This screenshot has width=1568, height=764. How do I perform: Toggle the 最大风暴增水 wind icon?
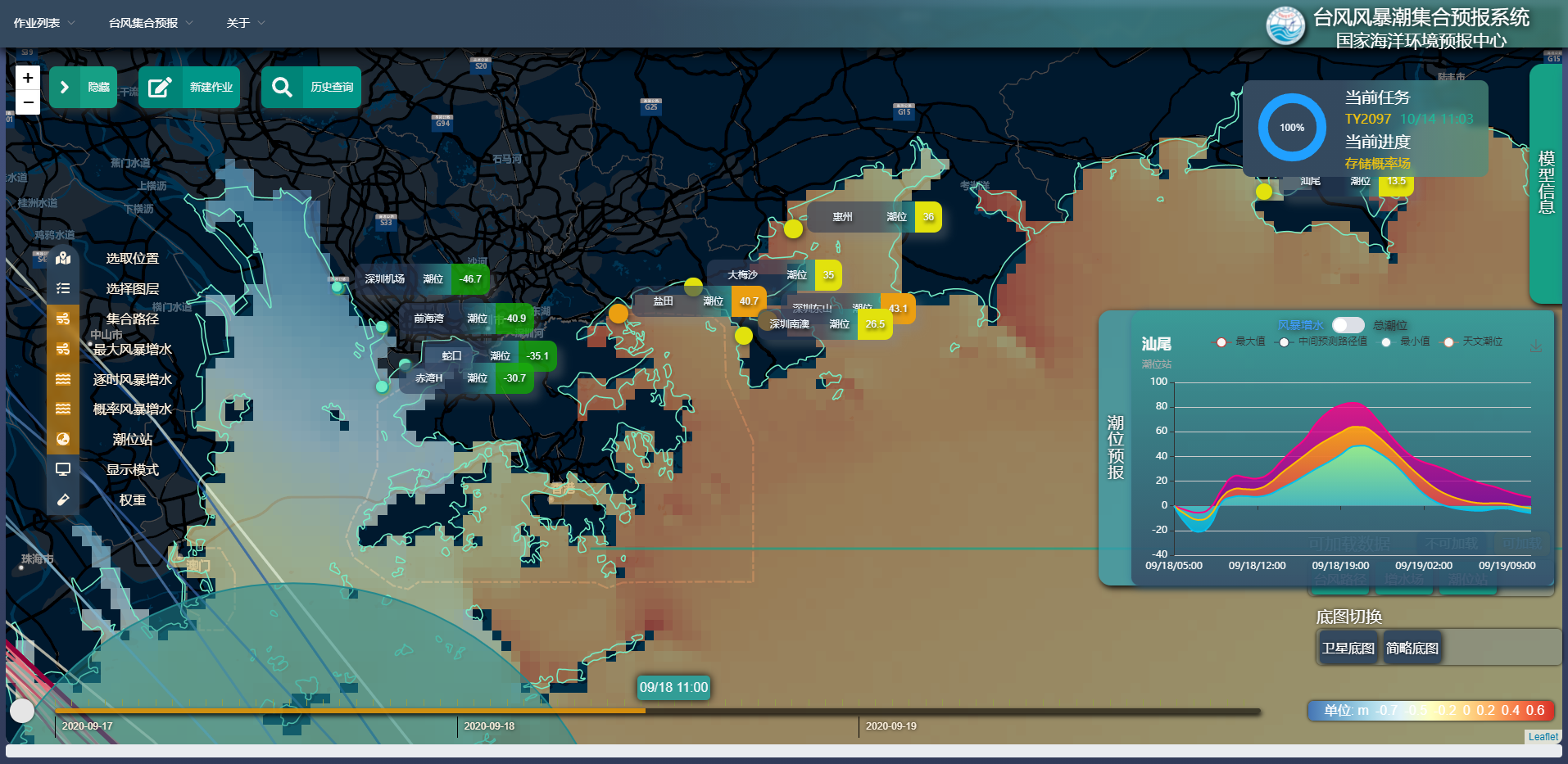click(63, 349)
